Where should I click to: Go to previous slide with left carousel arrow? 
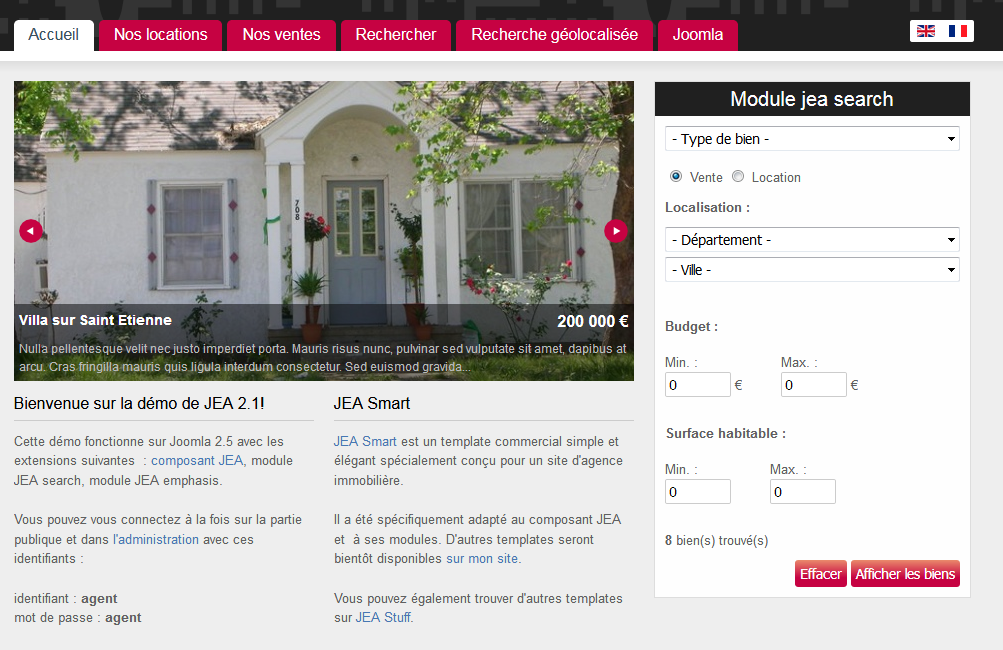click(x=31, y=231)
